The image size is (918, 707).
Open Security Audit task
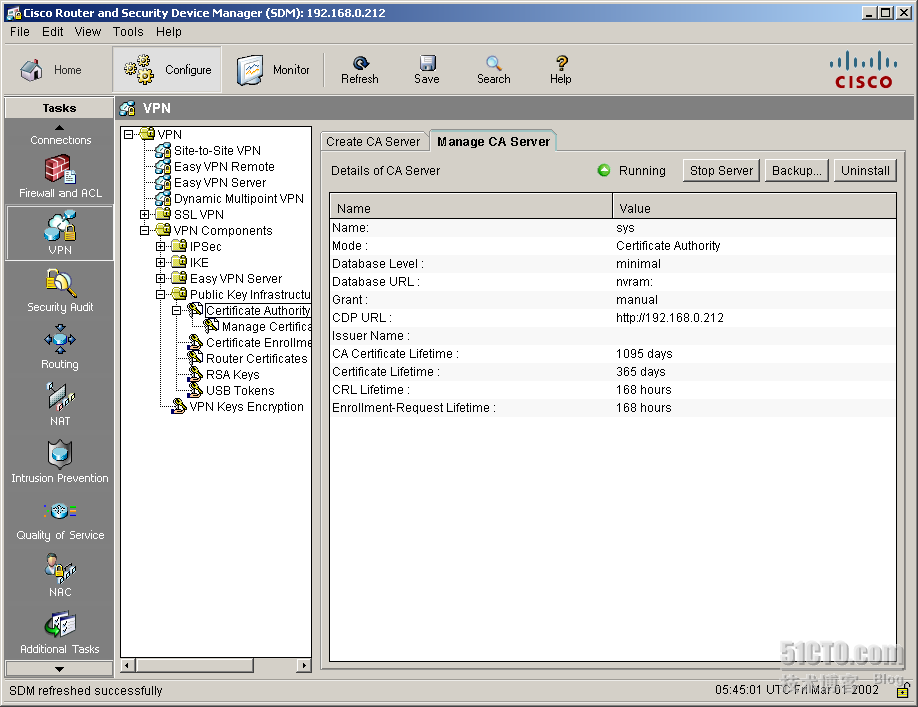coord(60,291)
